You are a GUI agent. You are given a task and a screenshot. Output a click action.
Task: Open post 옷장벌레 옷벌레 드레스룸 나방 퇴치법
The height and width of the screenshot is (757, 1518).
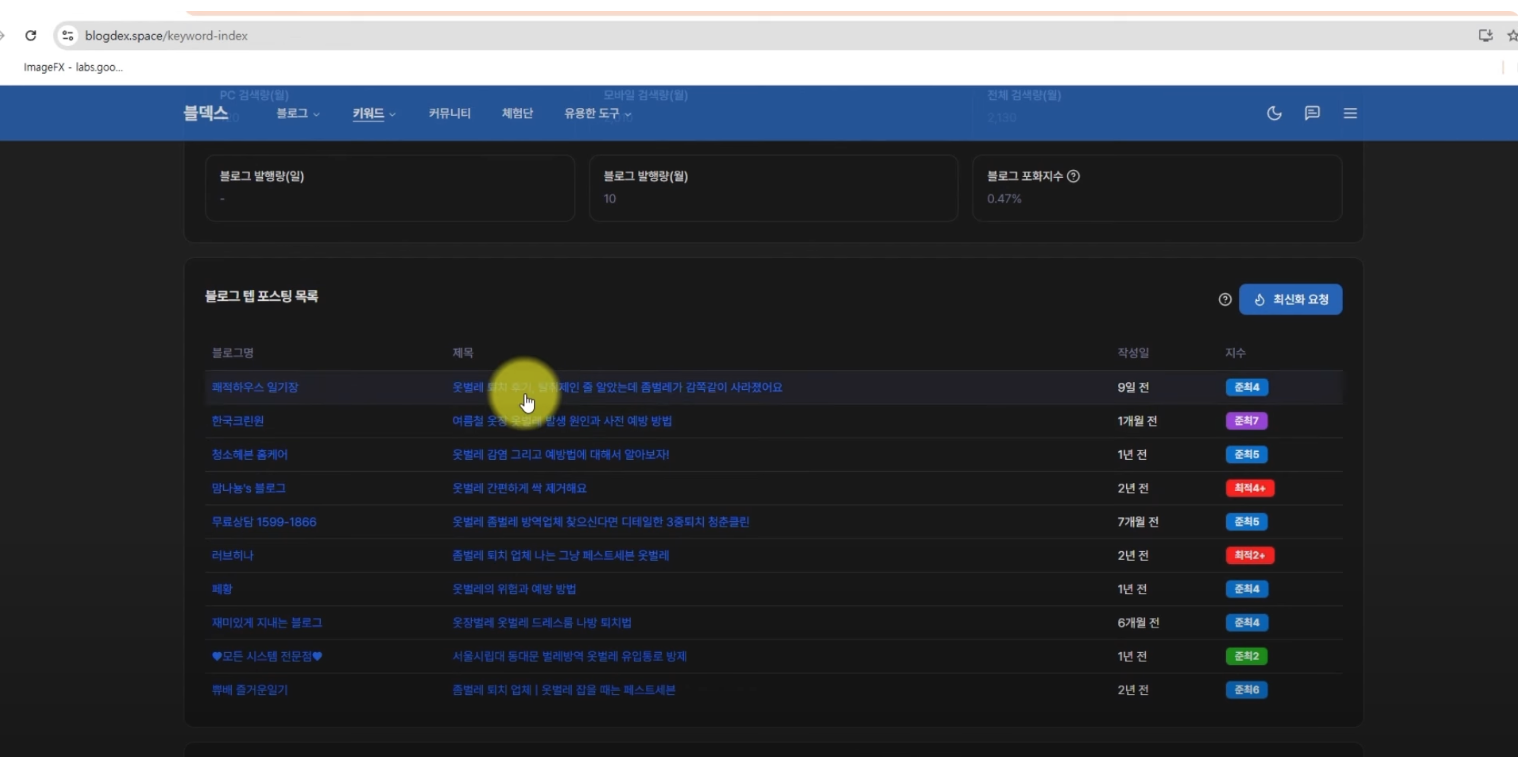[542, 622]
